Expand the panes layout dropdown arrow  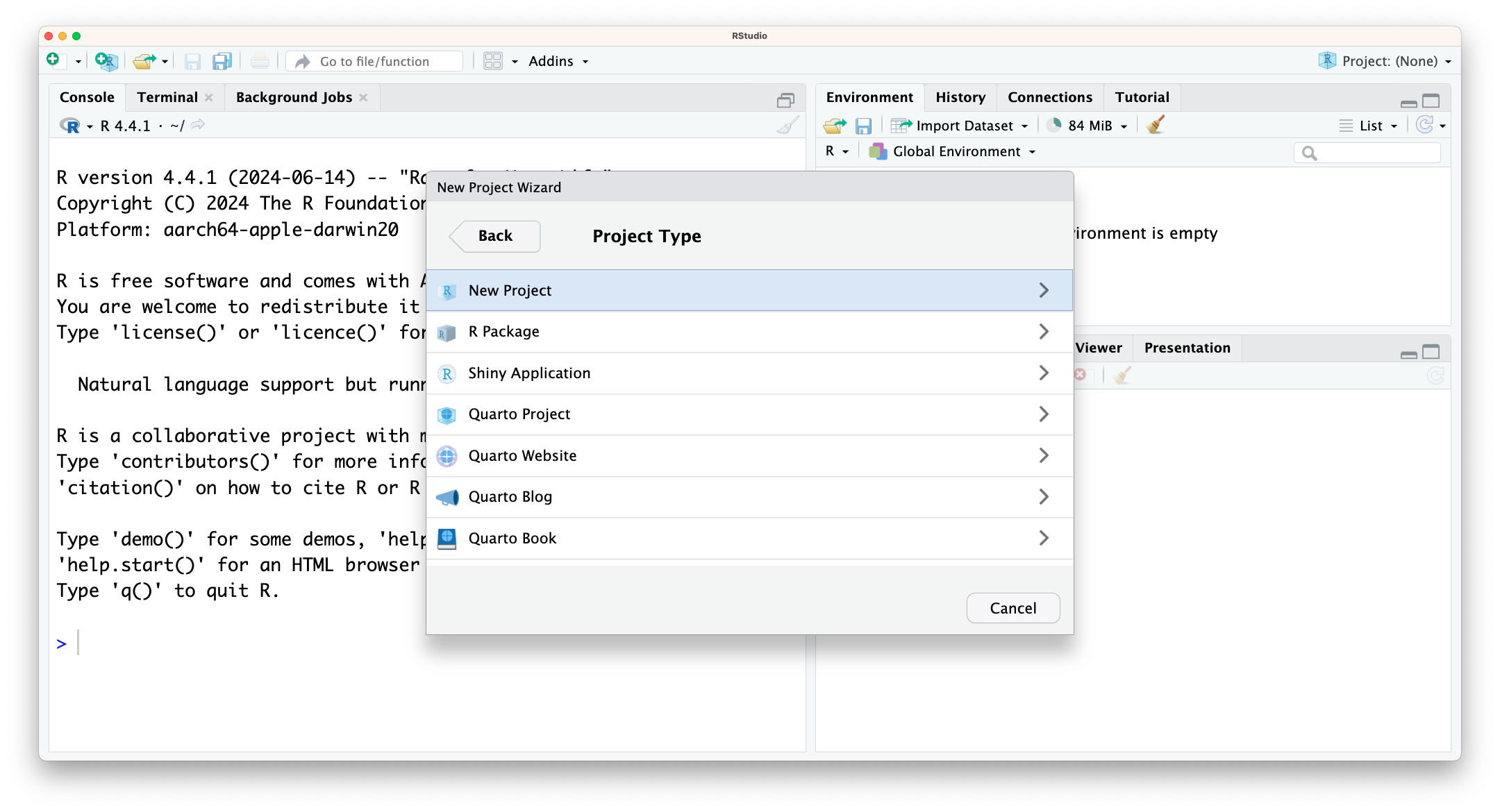515,62
